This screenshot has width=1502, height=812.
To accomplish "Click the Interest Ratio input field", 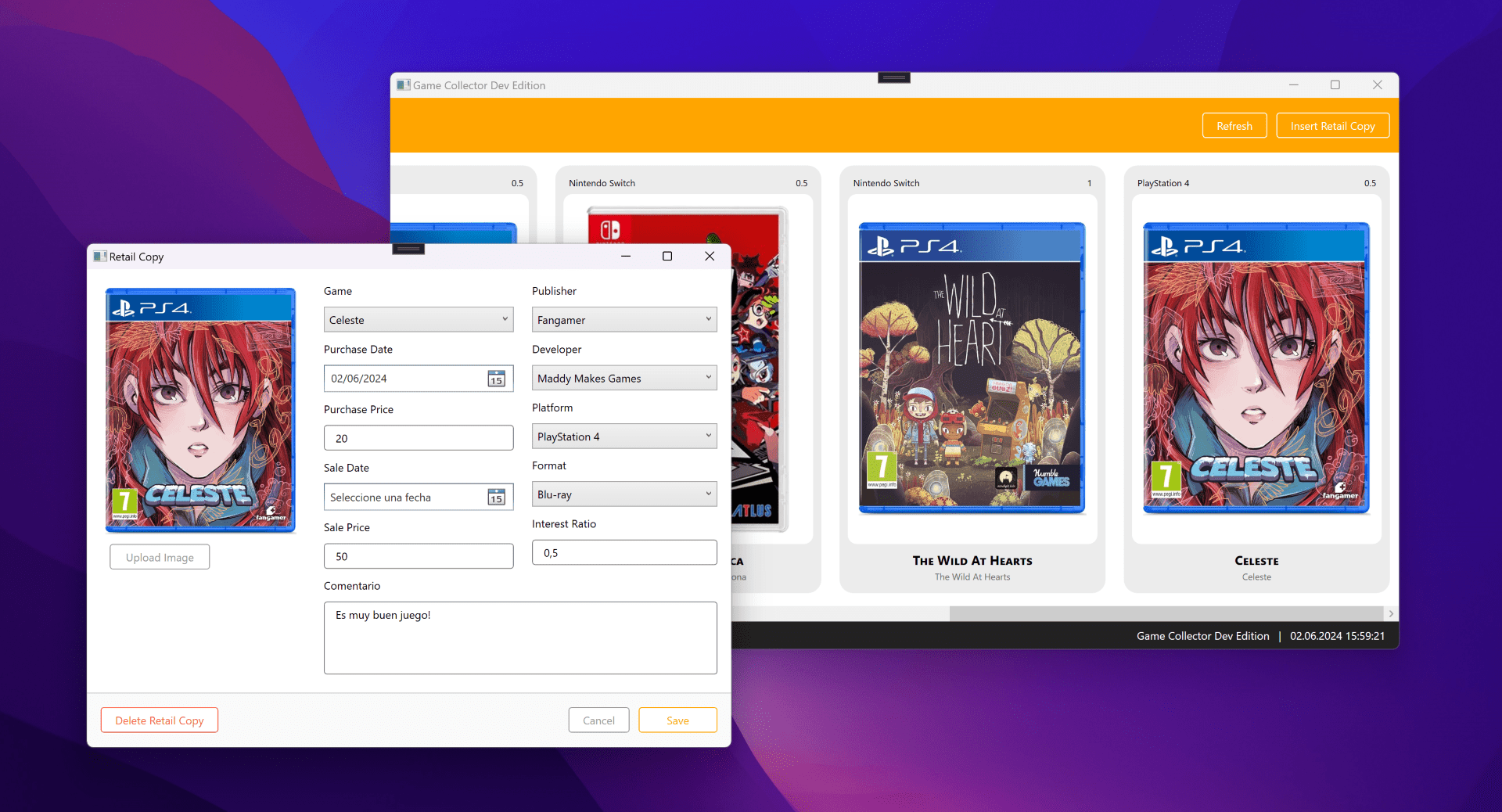I will (624, 552).
